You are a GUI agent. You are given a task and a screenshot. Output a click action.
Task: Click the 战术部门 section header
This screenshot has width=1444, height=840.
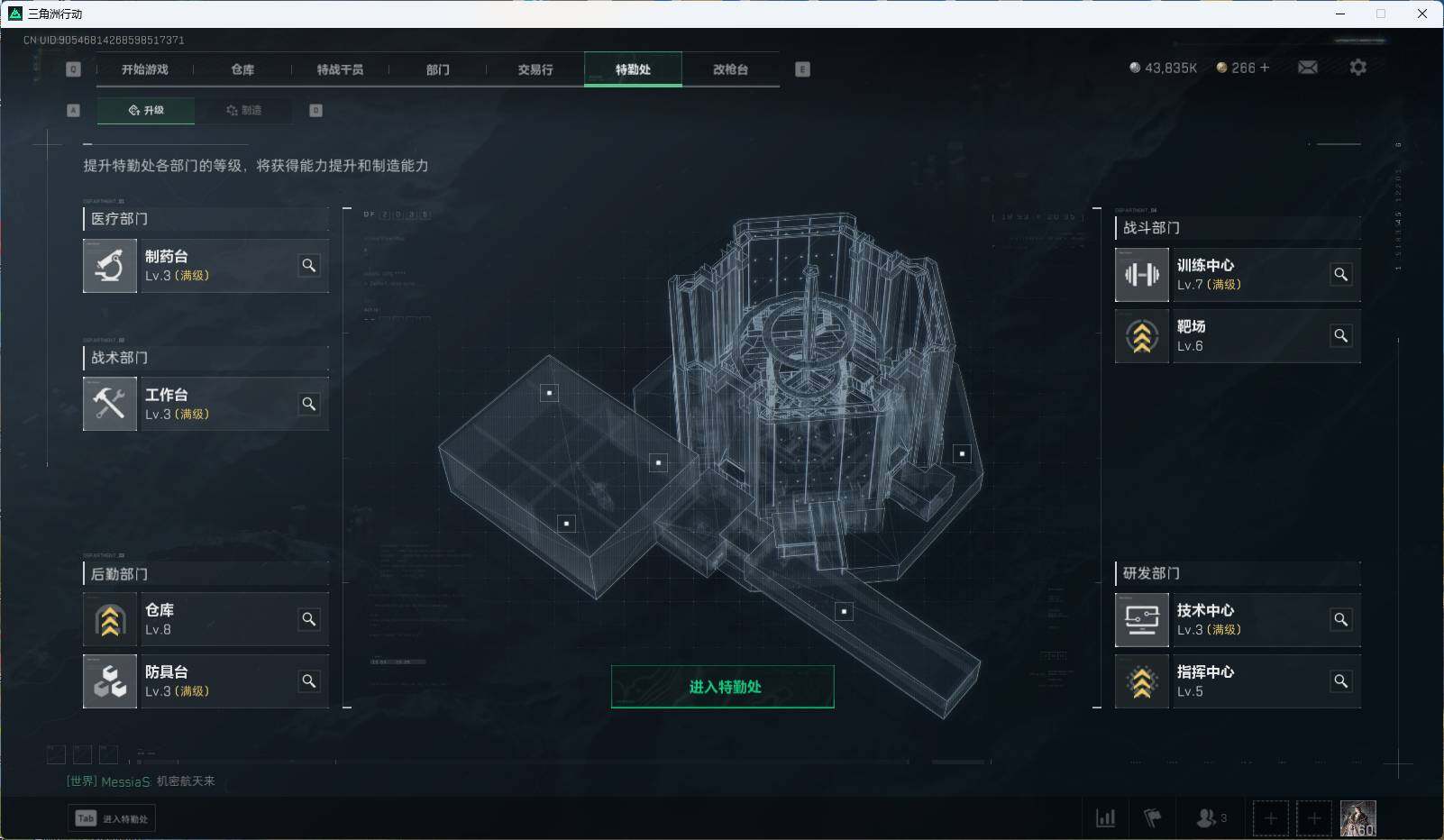(x=206, y=358)
